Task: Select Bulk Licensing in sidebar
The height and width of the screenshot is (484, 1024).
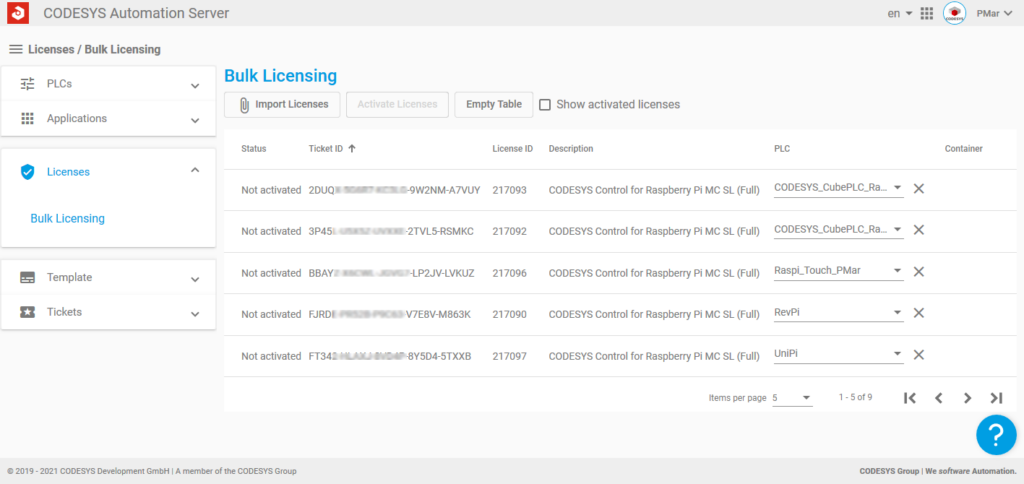Action: coord(67,218)
